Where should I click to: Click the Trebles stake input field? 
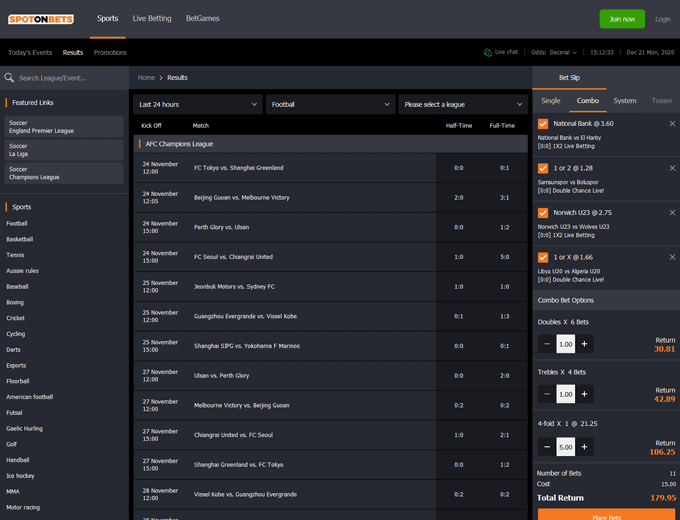566,394
